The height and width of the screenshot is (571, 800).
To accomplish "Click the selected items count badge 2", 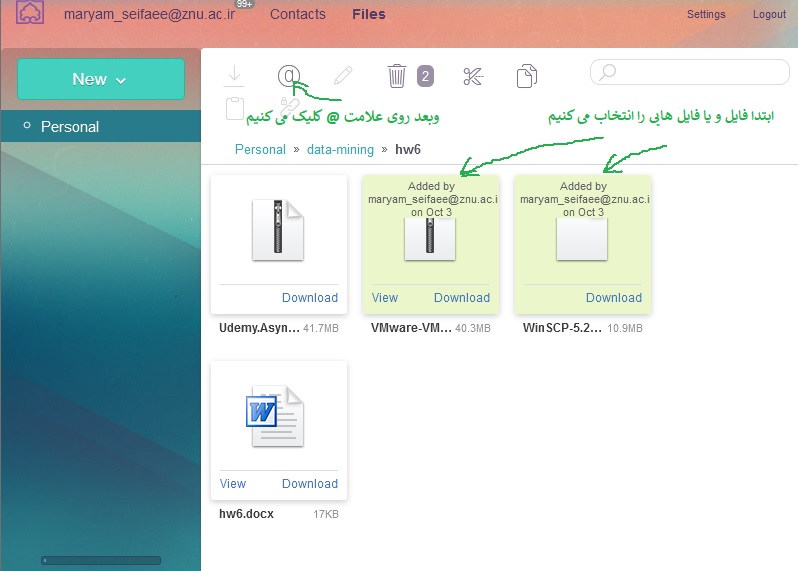I will 426,77.
